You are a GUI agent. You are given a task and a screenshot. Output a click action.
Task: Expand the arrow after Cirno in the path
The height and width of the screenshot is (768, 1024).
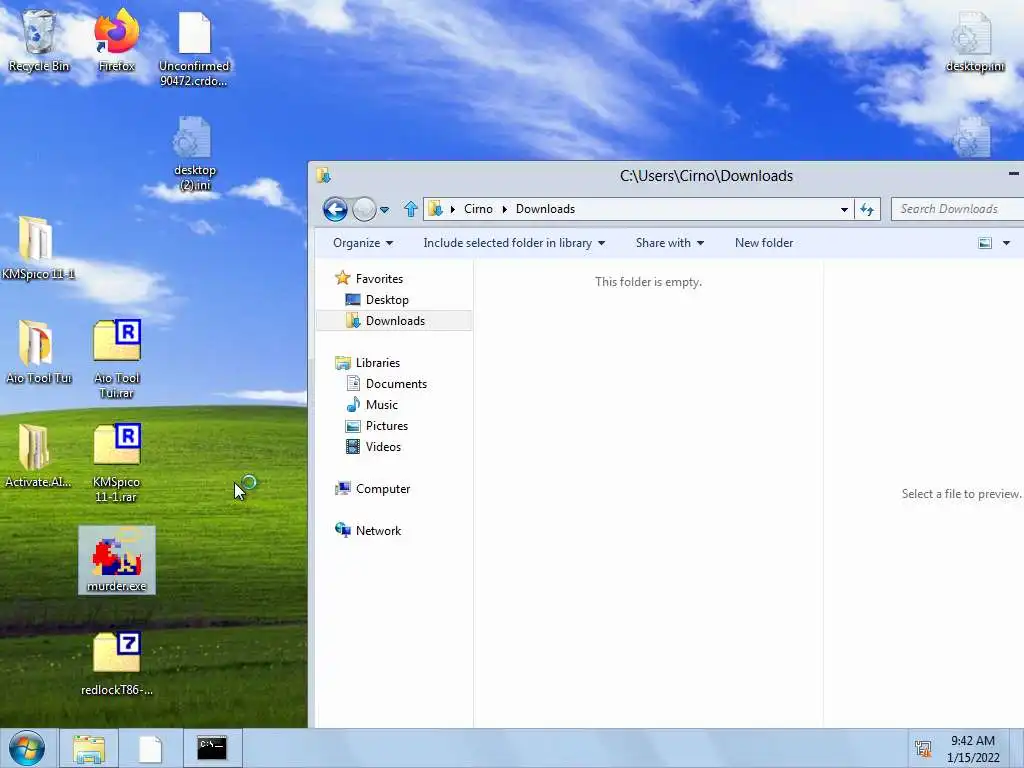[504, 209]
